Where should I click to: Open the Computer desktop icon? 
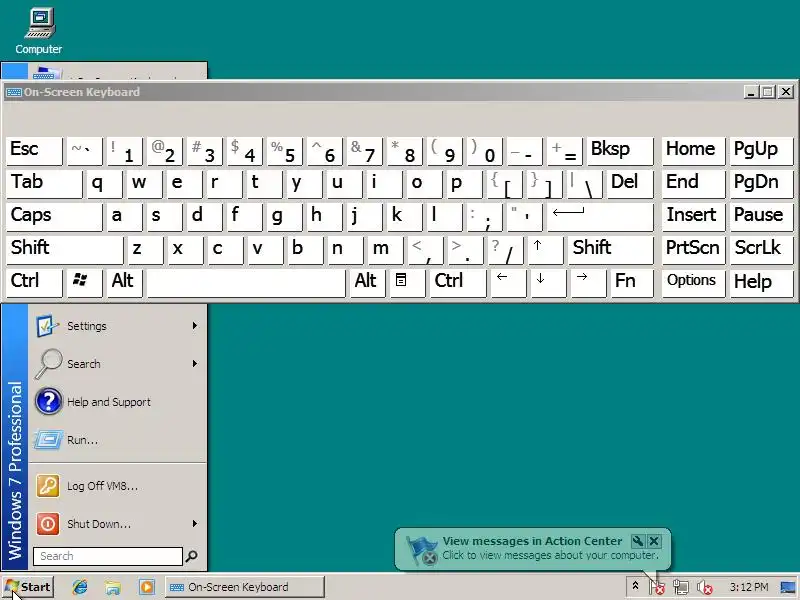[x=39, y=31]
